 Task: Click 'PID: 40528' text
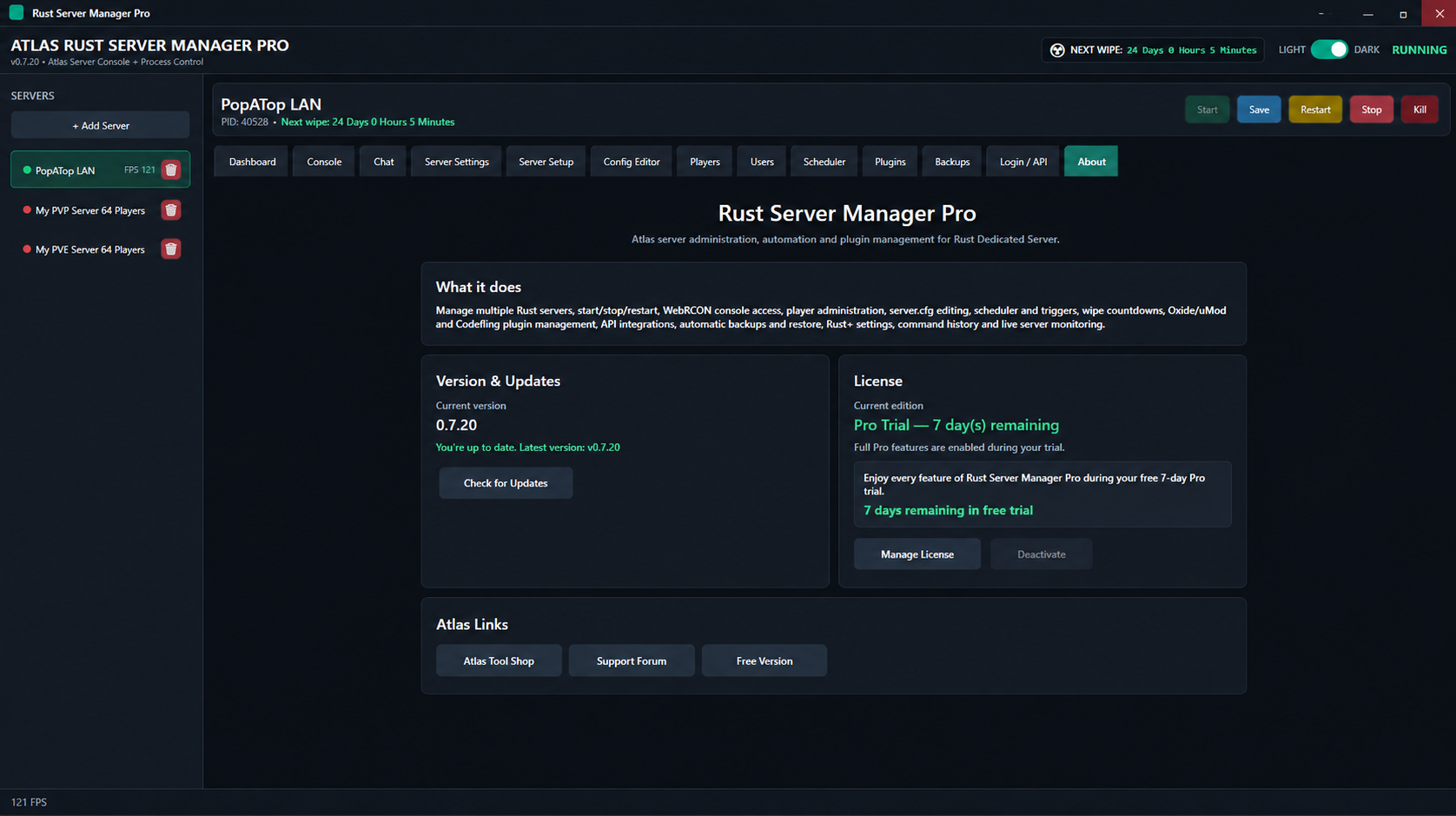click(x=244, y=122)
